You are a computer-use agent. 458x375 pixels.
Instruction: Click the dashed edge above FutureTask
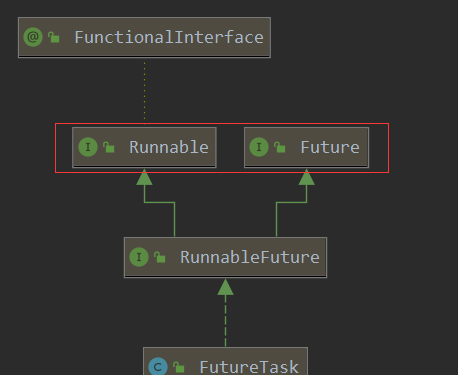coord(225,321)
